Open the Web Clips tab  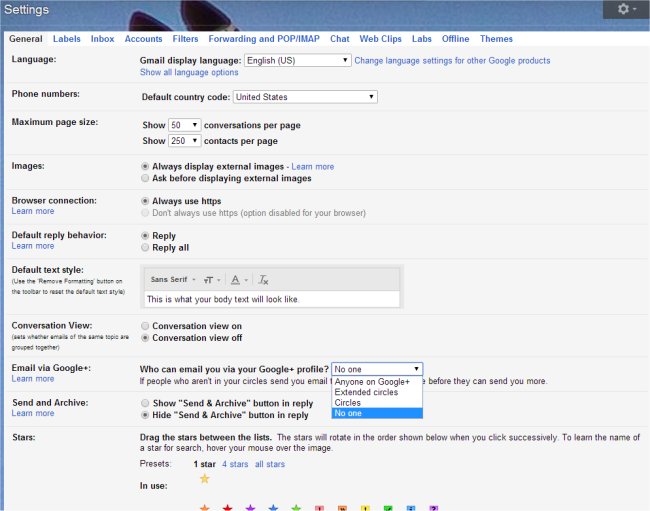(381, 39)
